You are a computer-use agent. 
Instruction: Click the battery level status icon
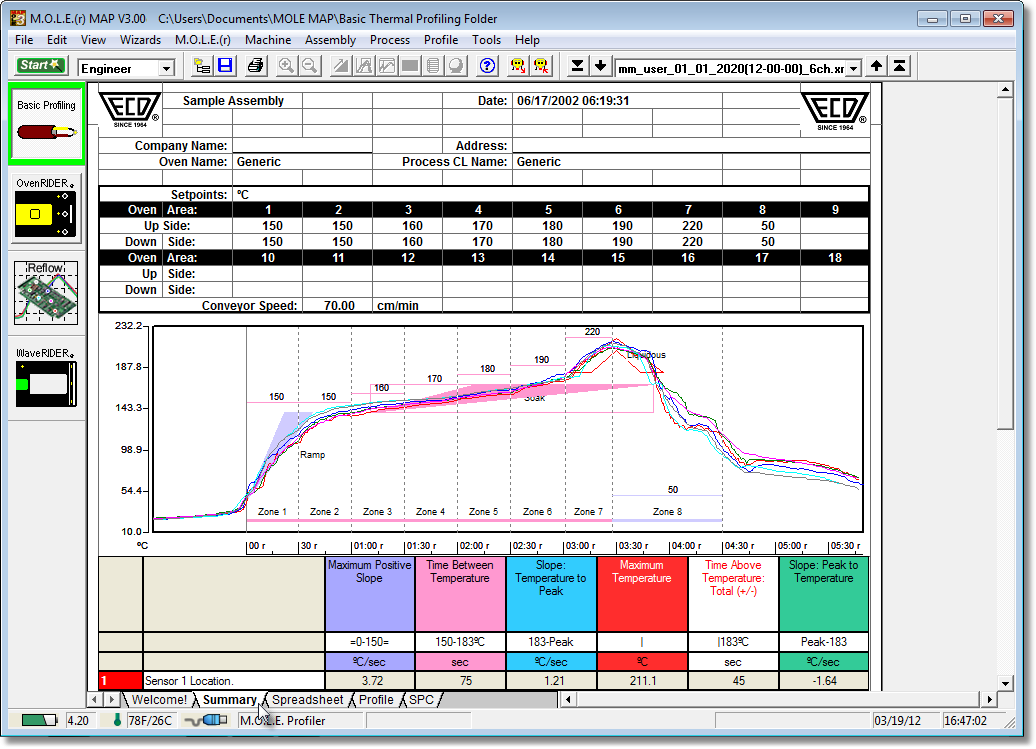tap(39, 720)
